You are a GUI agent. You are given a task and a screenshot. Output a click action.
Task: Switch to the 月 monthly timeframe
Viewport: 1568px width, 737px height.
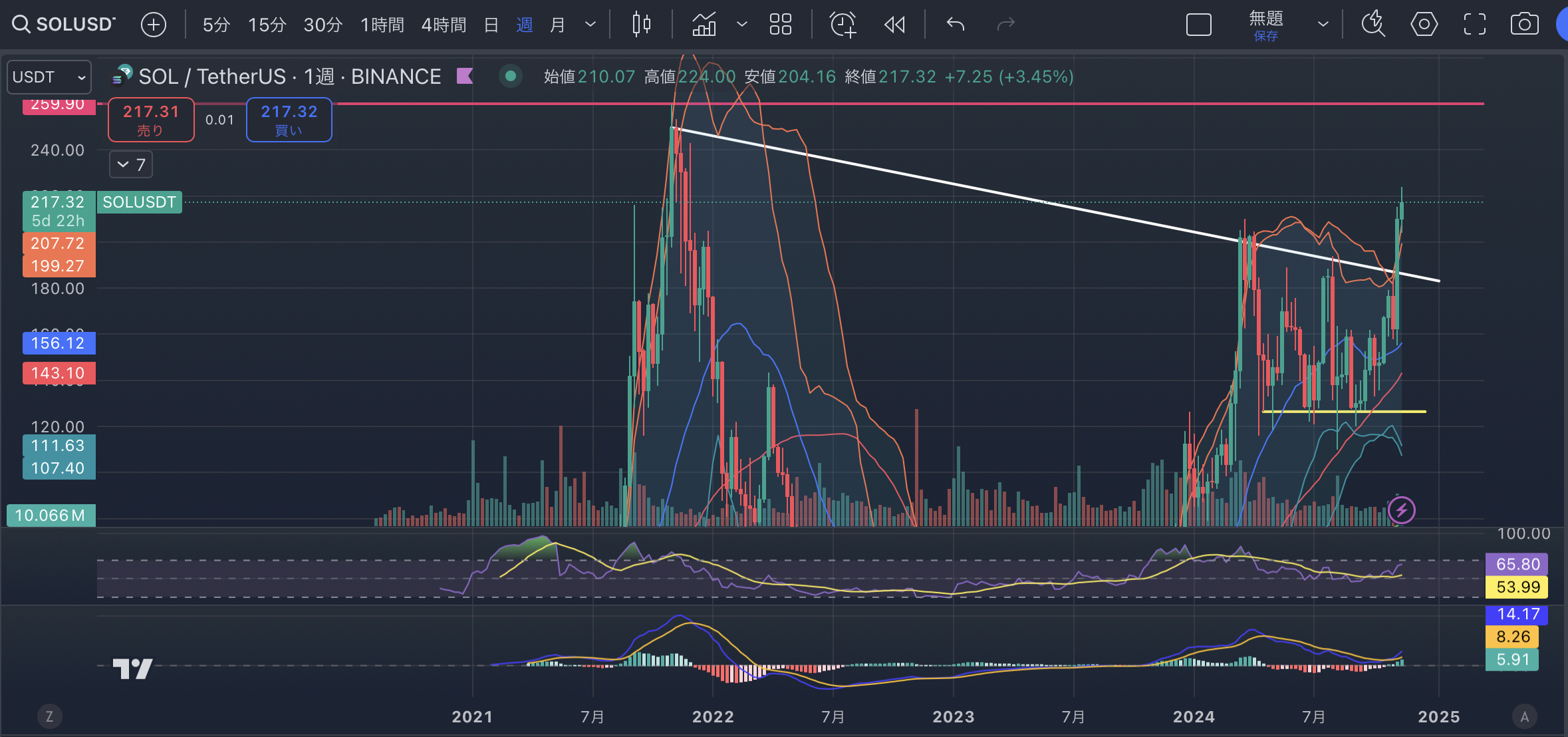[557, 25]
